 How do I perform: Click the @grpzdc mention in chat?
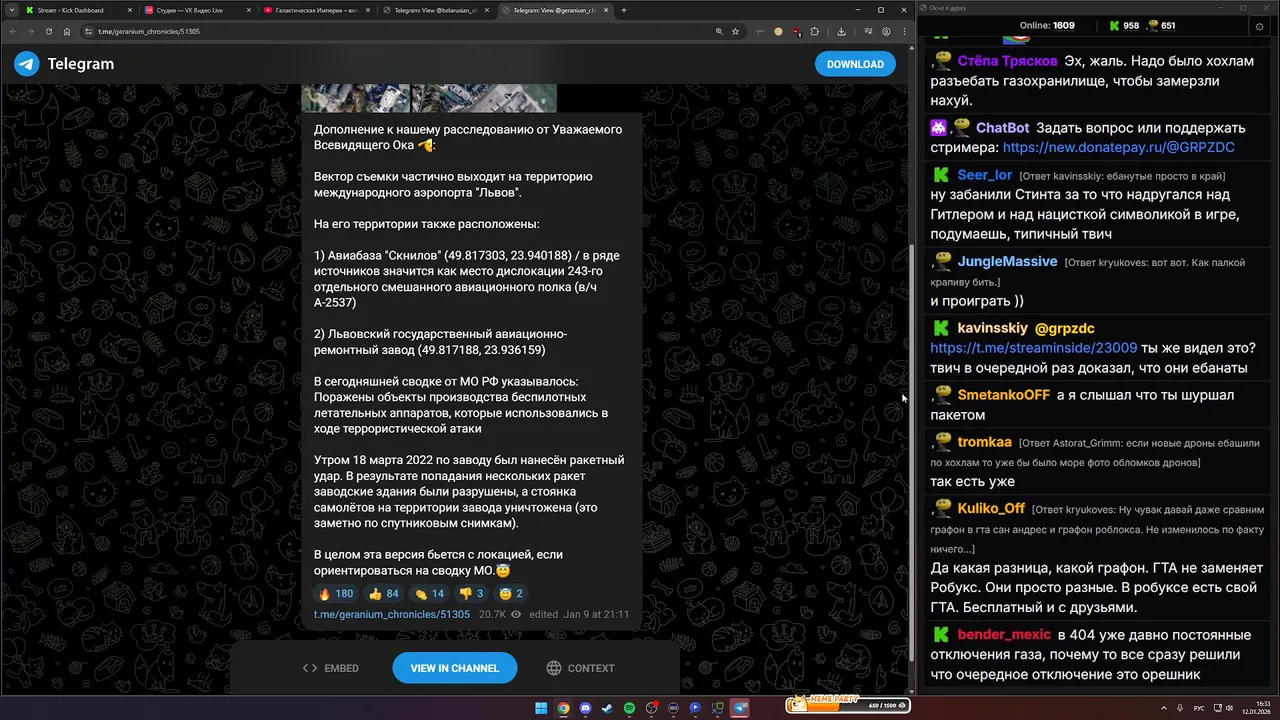[1064, 328]
